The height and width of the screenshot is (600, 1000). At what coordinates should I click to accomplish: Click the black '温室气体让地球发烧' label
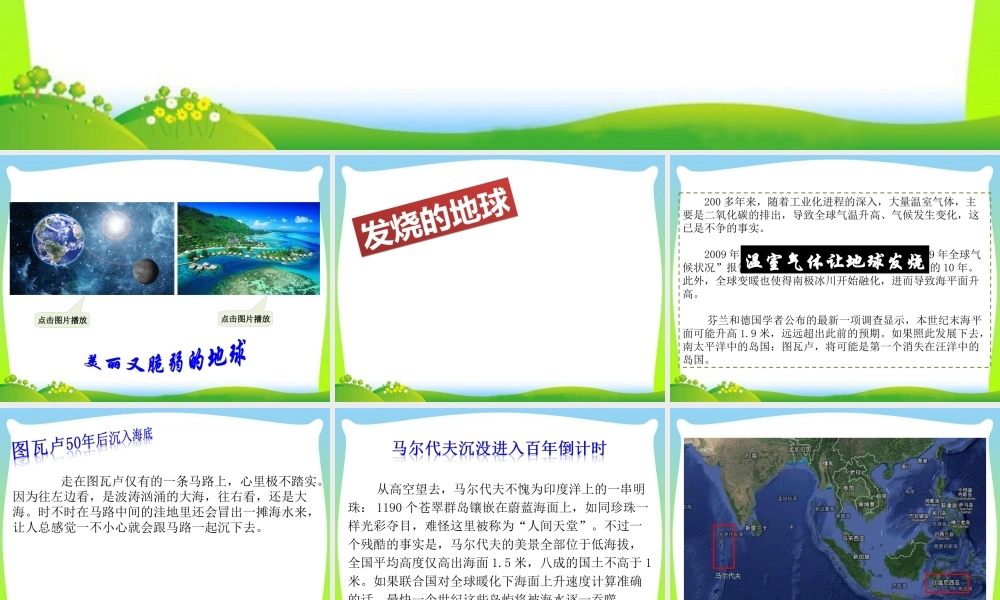click(x=835, y=260)
